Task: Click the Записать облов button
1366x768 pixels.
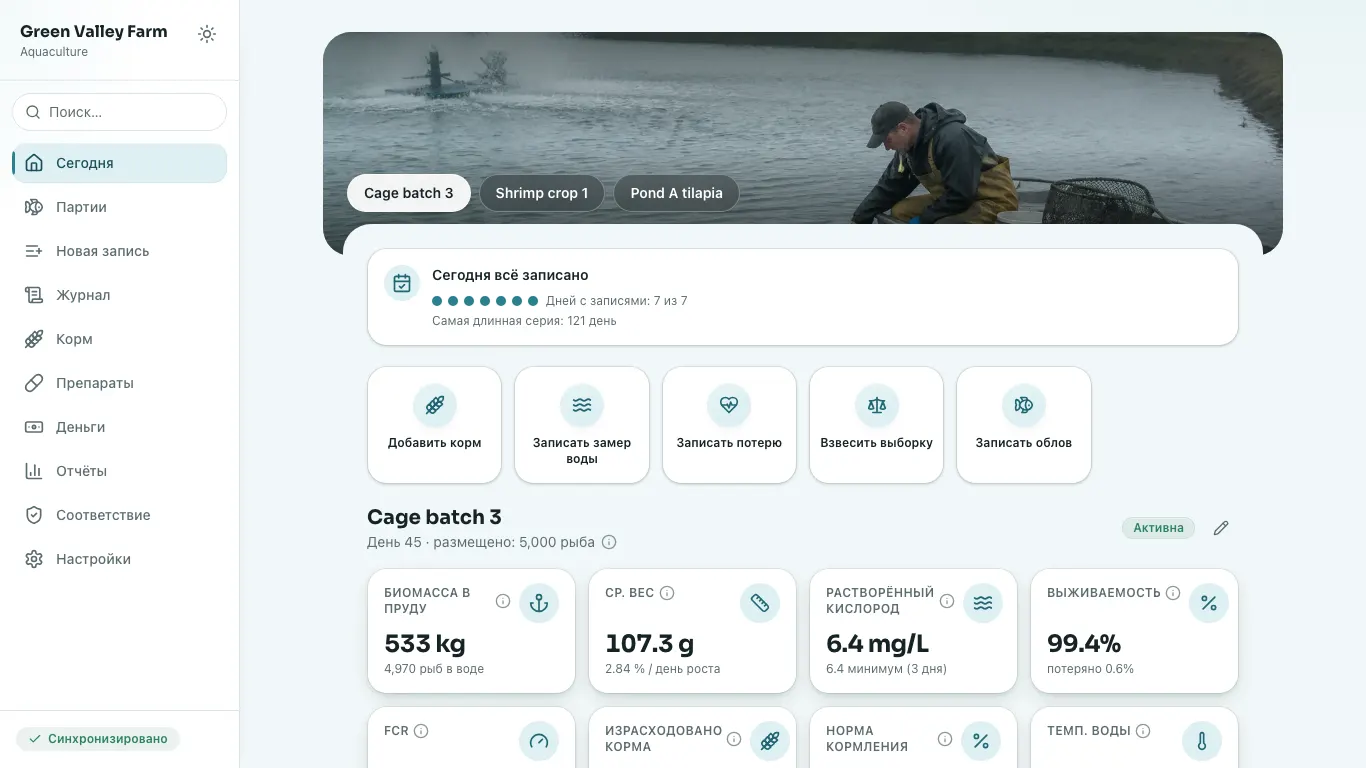Action: point(1024,424)
